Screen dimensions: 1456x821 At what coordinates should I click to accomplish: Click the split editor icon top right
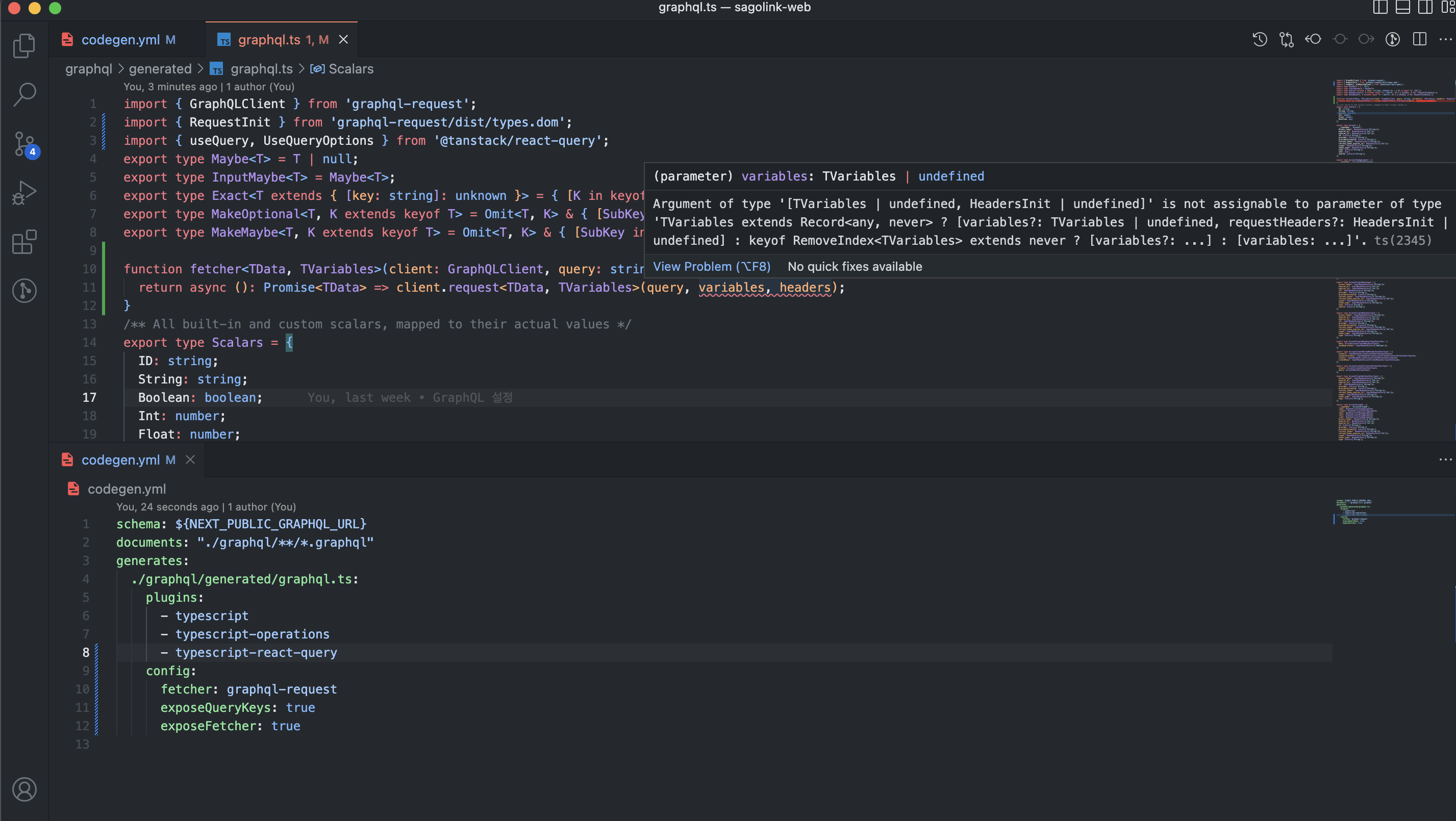(x=1420, y=39)
